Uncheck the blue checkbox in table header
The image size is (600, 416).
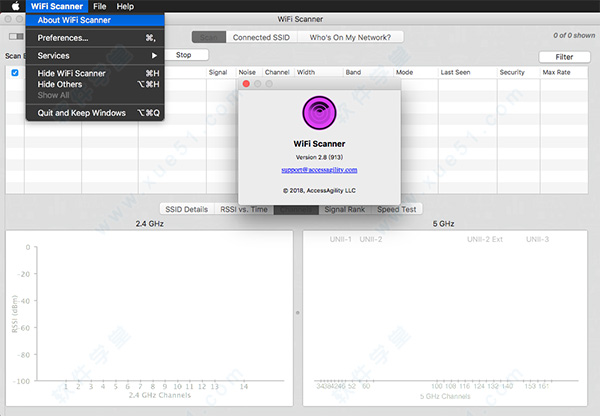[15, 73]
